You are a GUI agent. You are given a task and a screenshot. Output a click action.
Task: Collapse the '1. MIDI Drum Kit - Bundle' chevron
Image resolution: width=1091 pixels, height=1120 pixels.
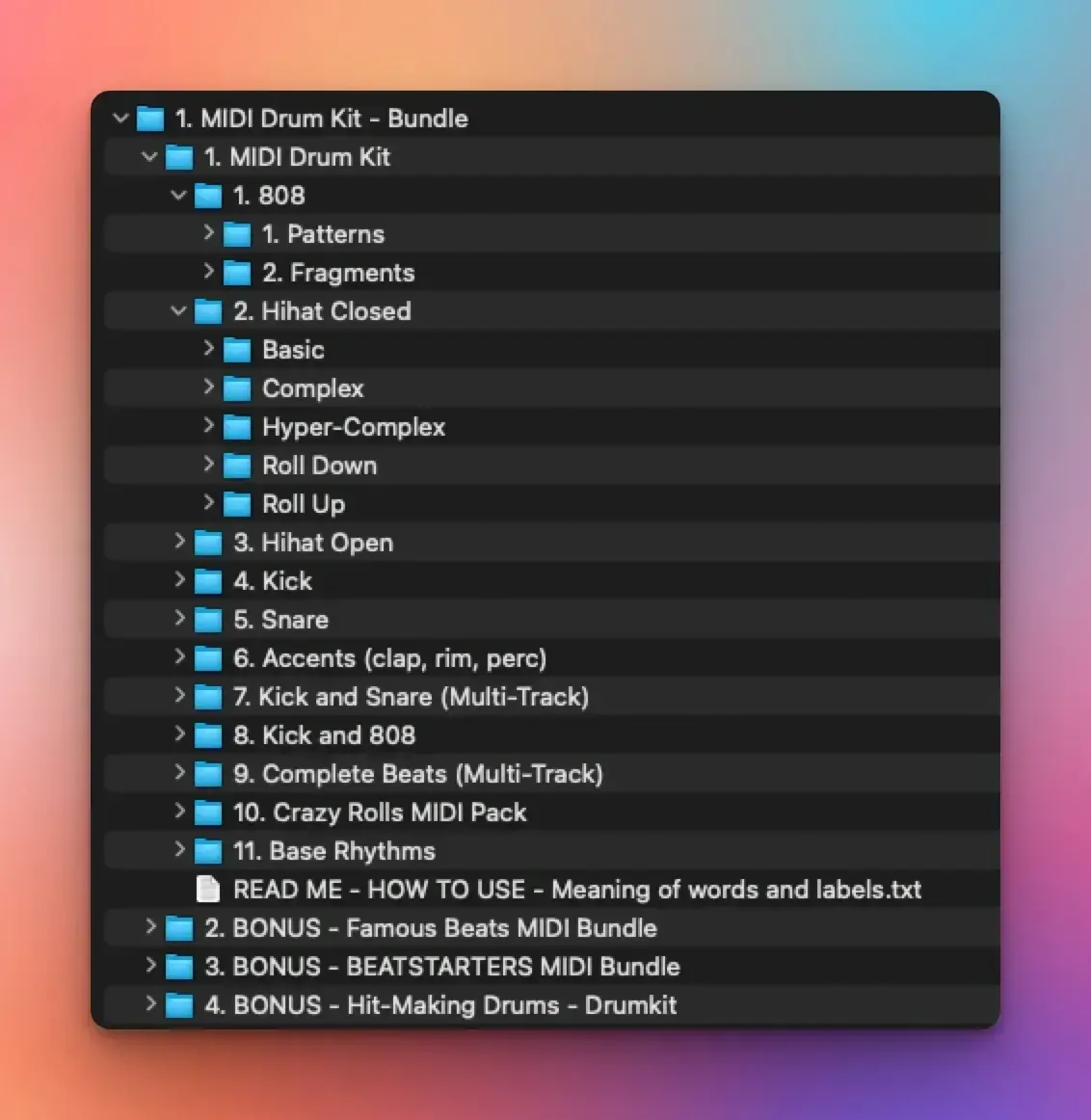120,118
